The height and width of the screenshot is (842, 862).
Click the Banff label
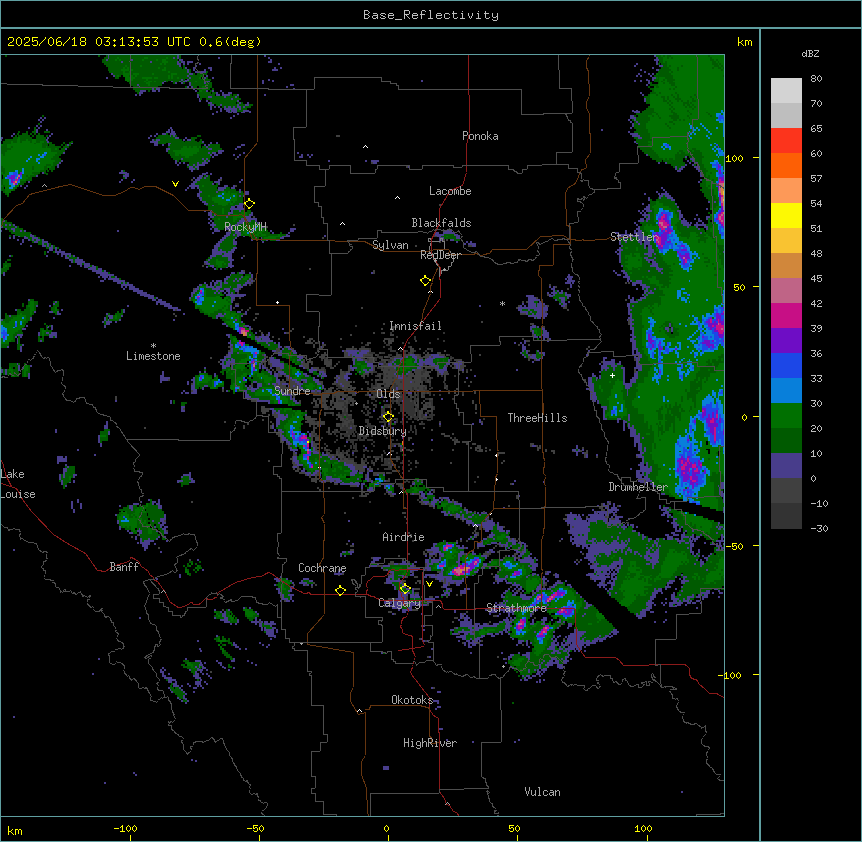click(124, 567)
